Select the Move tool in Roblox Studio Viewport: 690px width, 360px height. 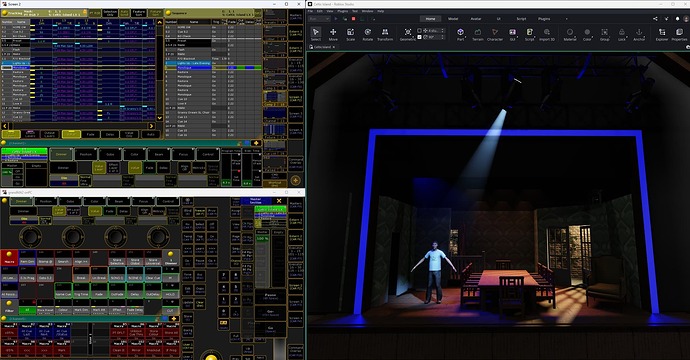tap(333, 34)
